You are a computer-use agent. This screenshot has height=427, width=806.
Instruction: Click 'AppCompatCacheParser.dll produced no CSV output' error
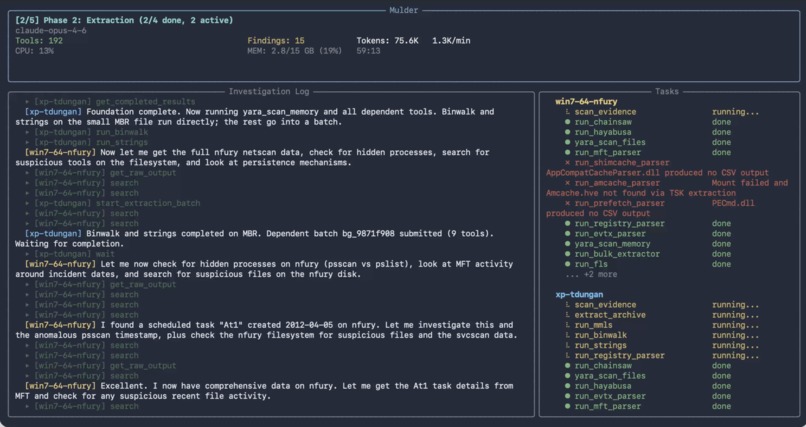pos(657,173)
